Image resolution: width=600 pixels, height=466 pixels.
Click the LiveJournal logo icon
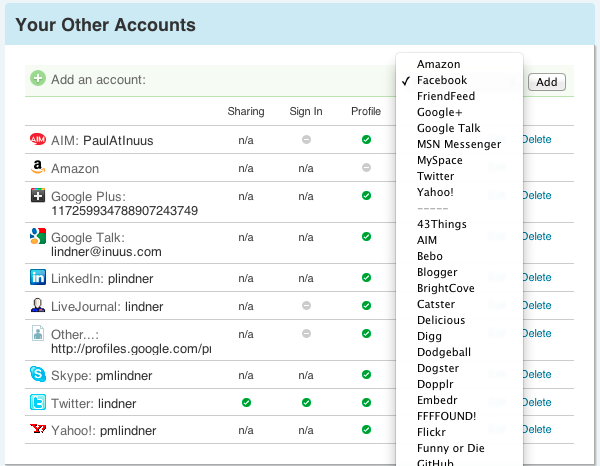click(x=38, y=305)
